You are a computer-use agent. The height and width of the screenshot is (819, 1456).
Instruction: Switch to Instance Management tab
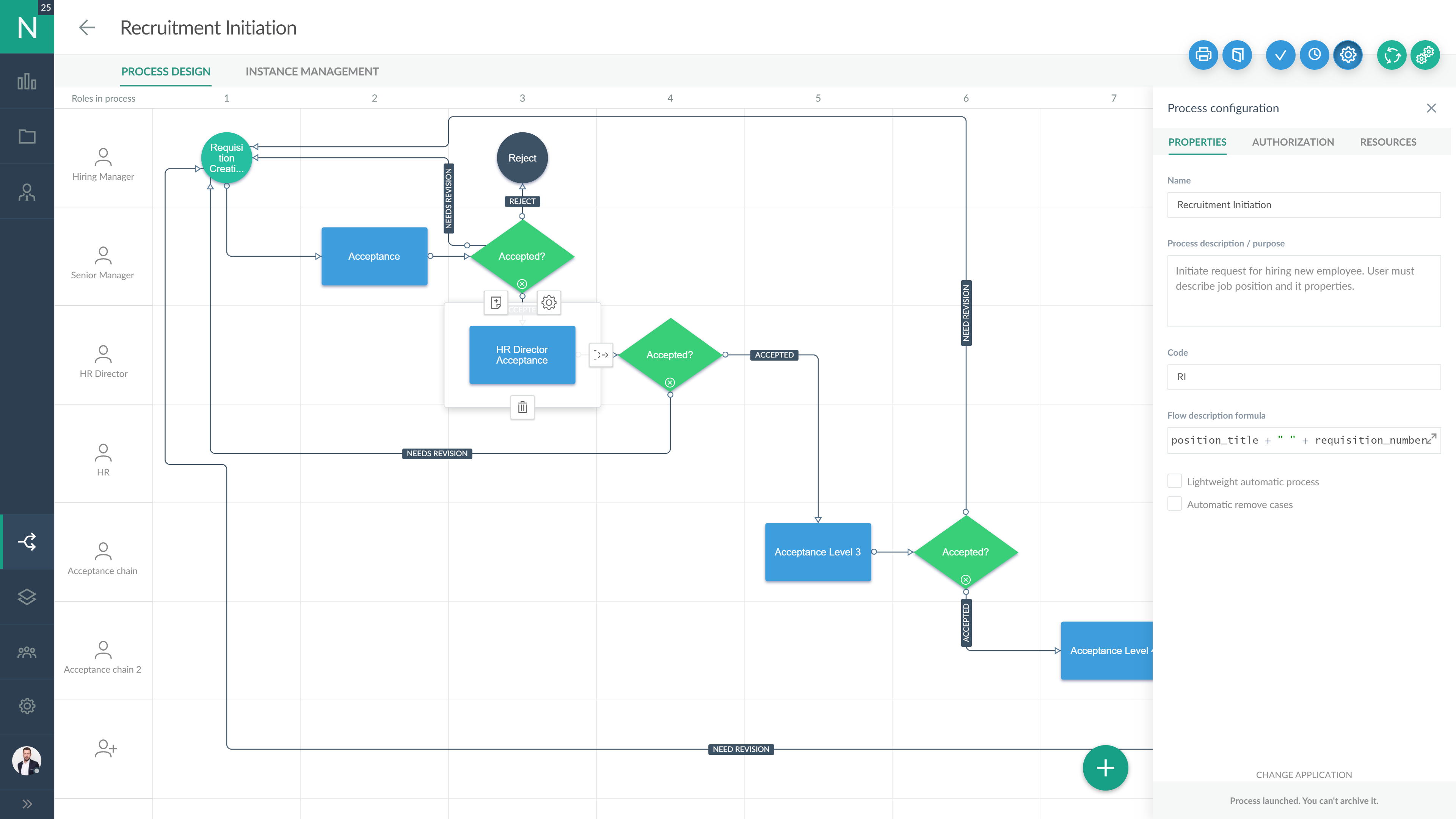tap(312, 72)
